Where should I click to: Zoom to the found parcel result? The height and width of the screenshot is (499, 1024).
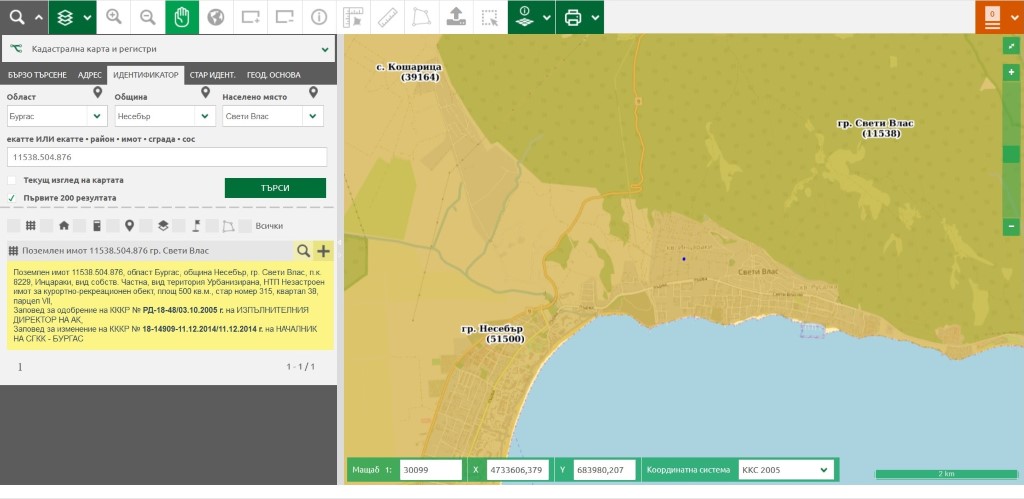pyautogui.click(x=303, y=251)
